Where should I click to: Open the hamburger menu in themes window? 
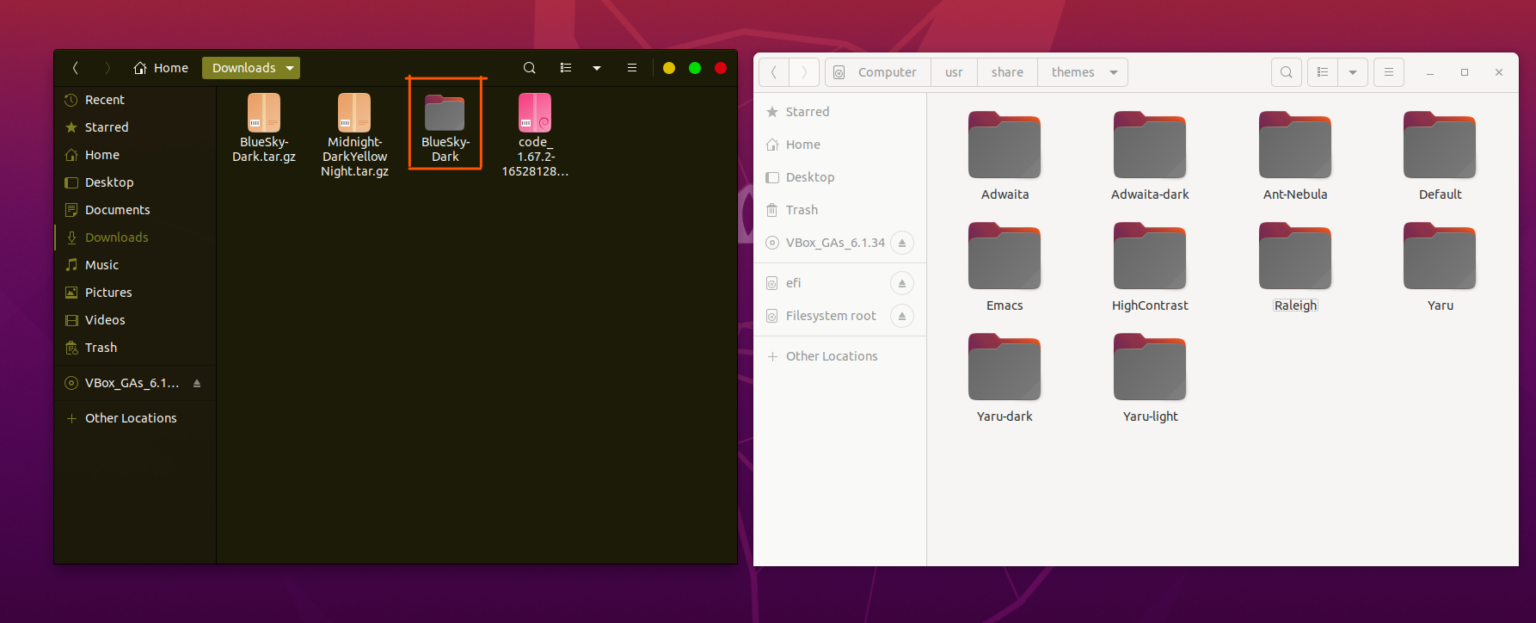tap(1388, 71)
